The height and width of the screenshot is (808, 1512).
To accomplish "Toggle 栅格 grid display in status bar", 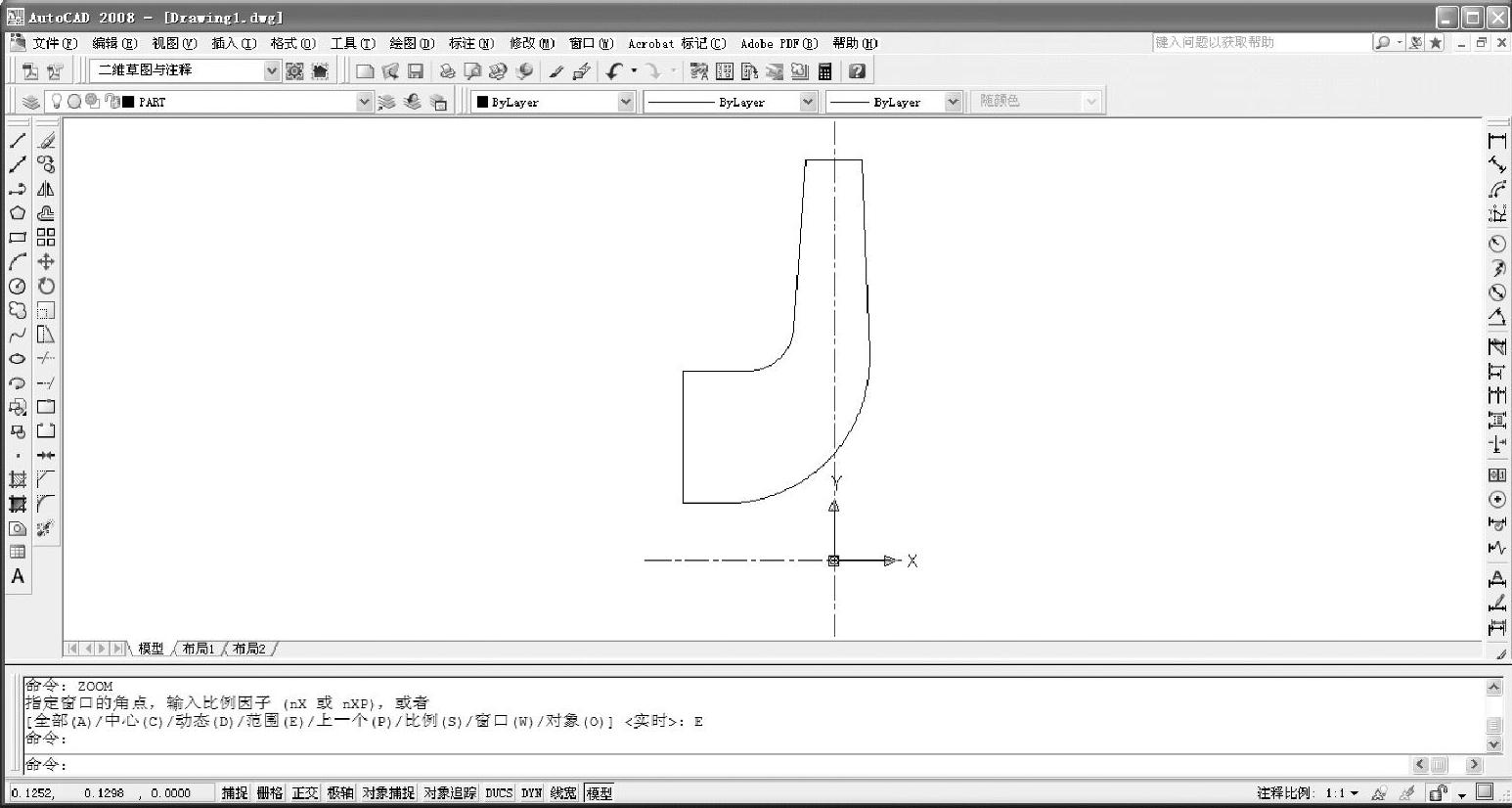I will [x=270, y=792].
